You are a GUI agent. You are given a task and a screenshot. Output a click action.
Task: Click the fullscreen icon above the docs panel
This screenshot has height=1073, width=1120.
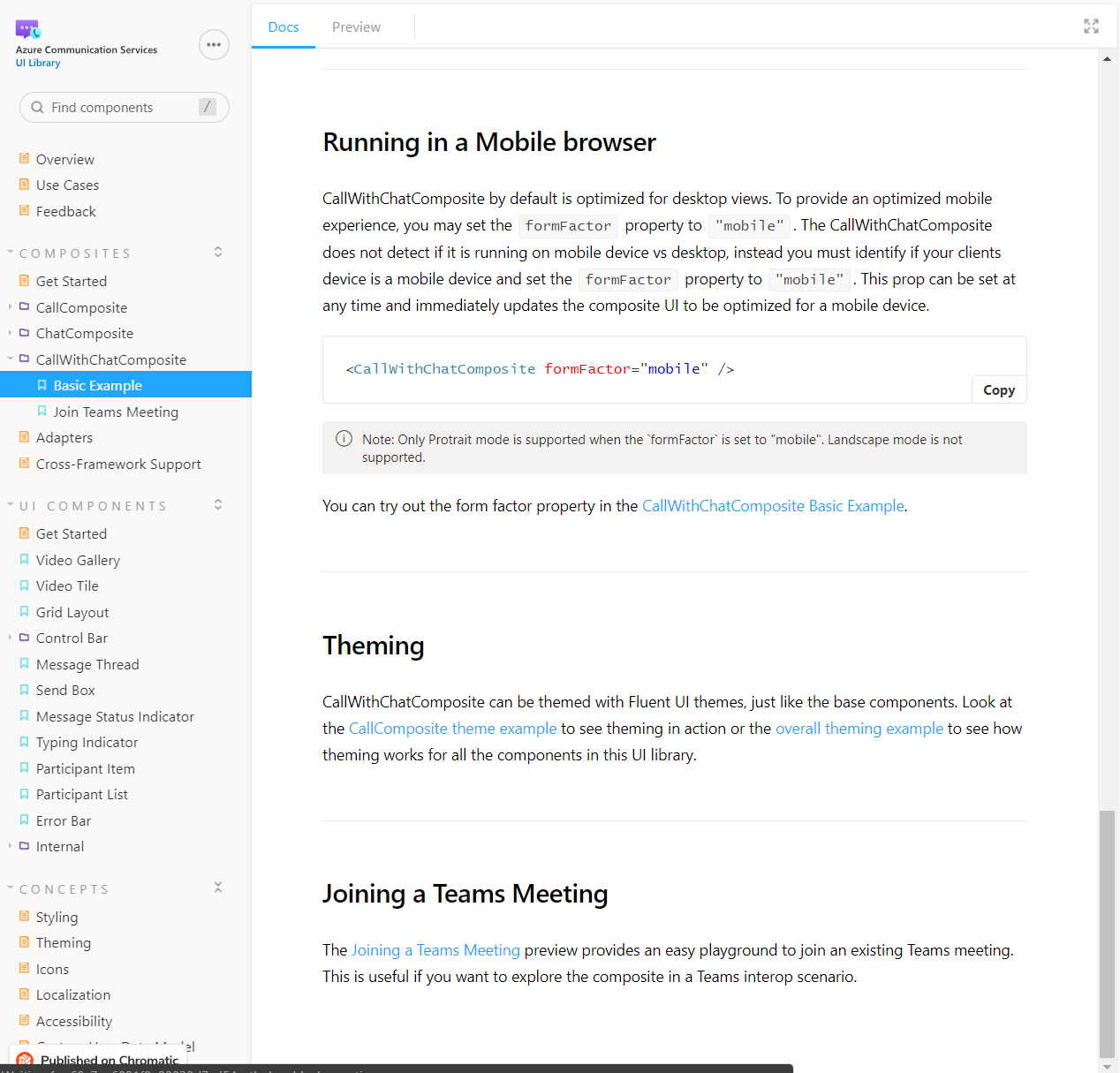click(x=1091, y=26)
